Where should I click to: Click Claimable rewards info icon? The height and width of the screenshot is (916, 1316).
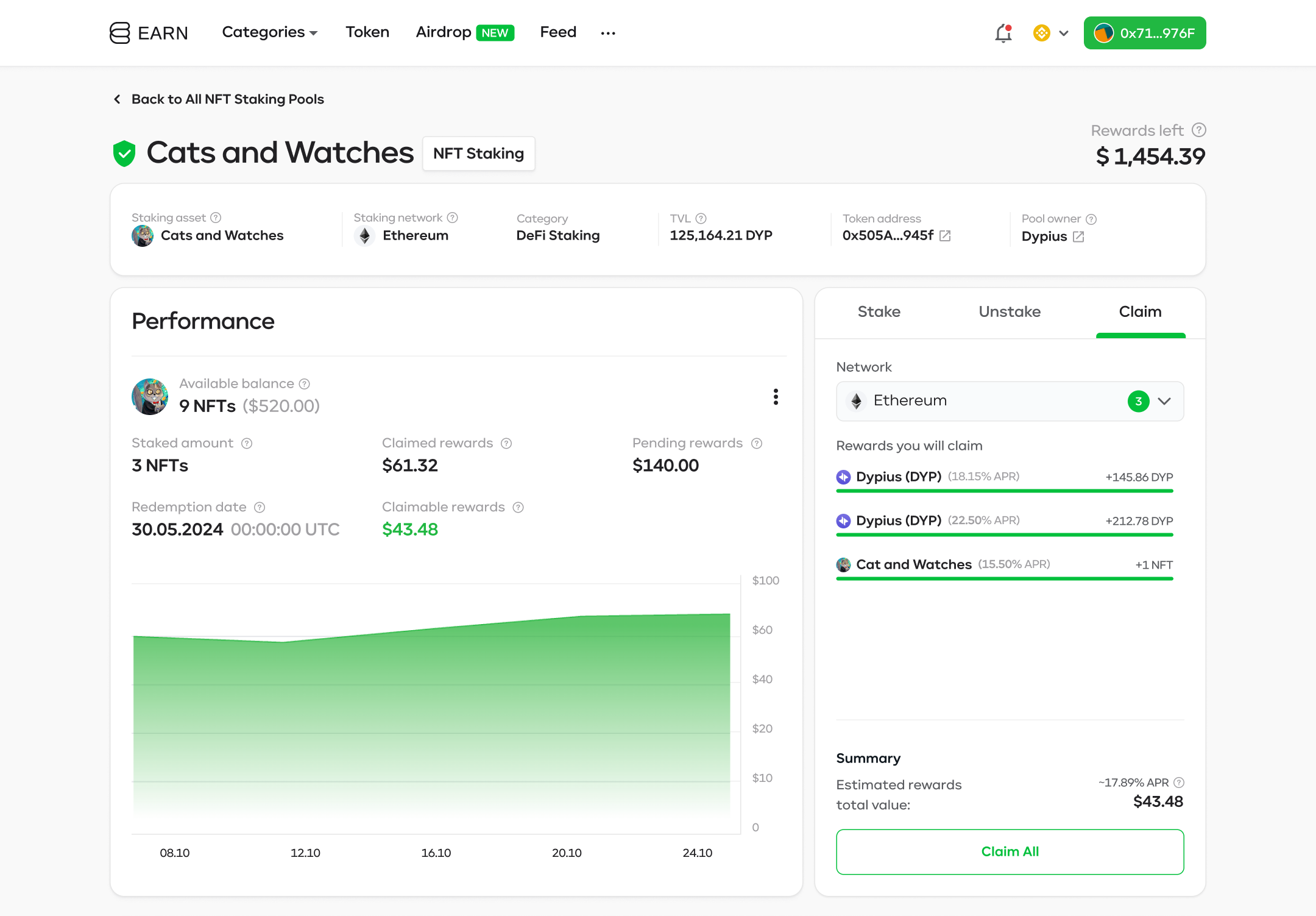tap(518, 507)
